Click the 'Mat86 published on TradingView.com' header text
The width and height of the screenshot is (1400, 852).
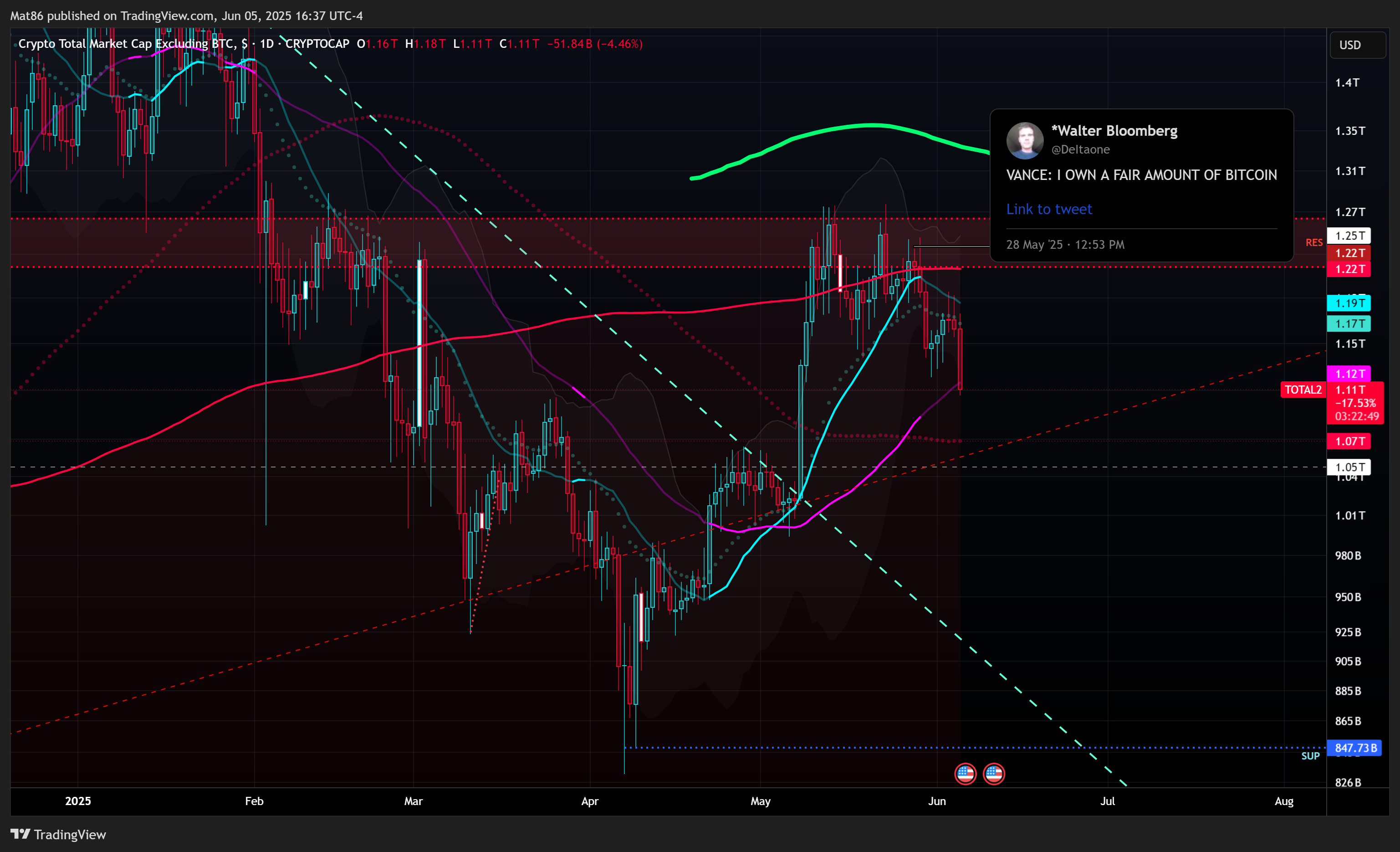[111, 16]
